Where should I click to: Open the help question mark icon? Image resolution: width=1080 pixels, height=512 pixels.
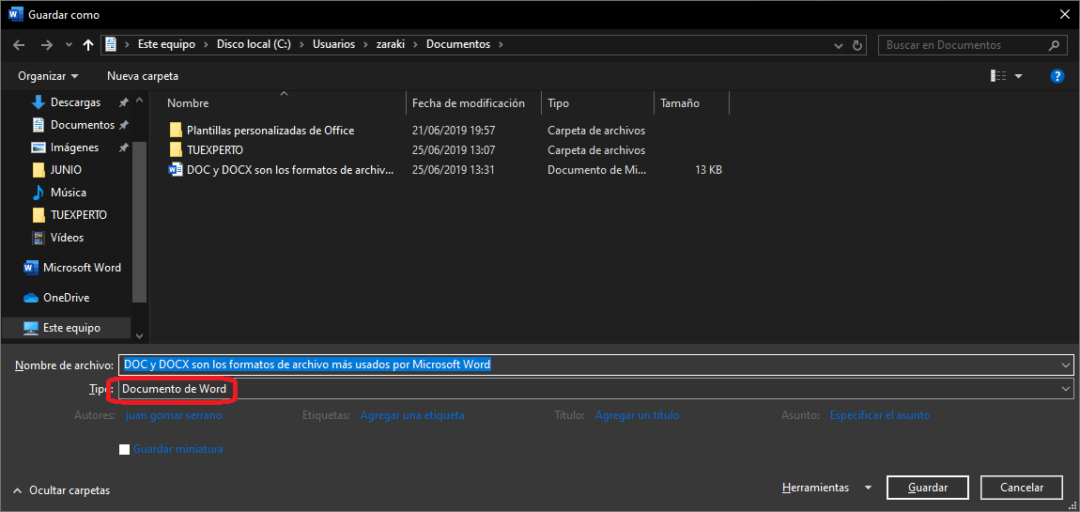[x=1056, y=76]
